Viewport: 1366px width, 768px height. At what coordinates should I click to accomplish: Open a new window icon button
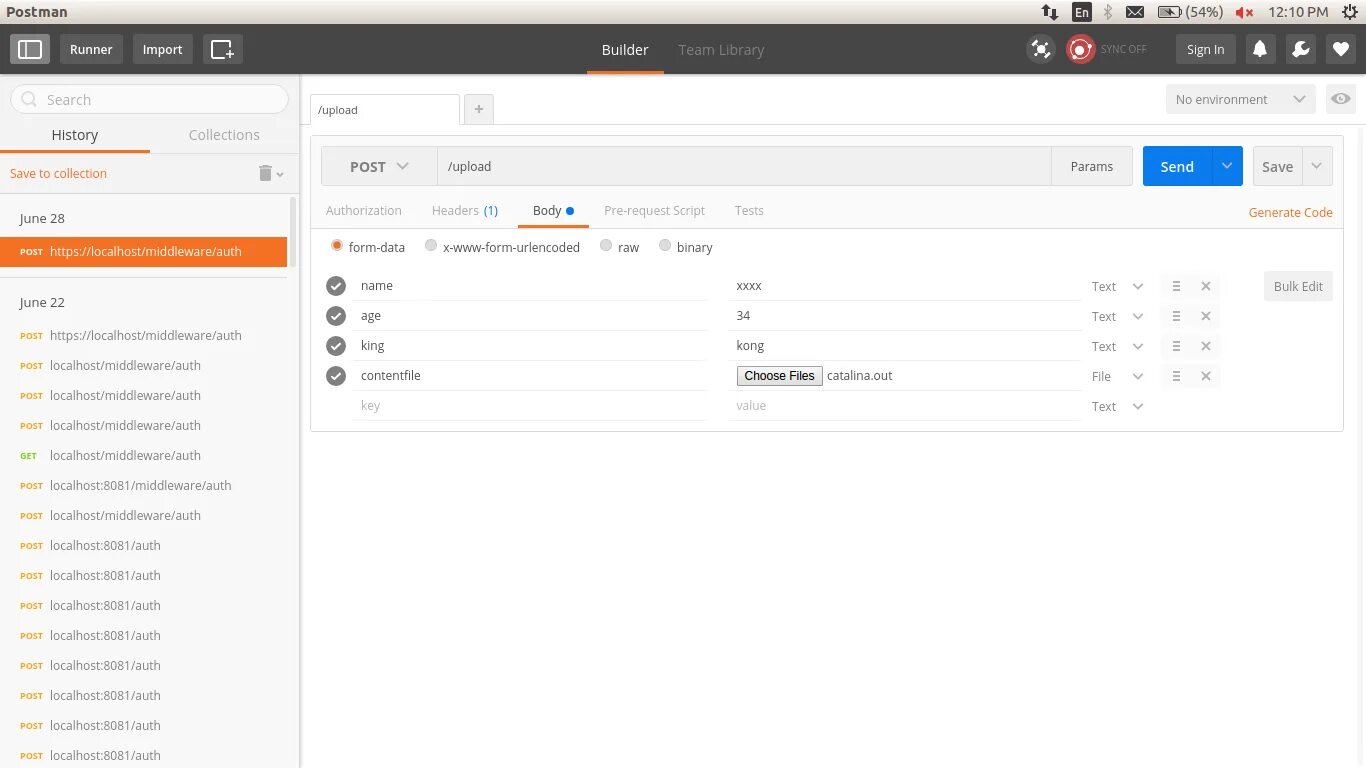222,49
